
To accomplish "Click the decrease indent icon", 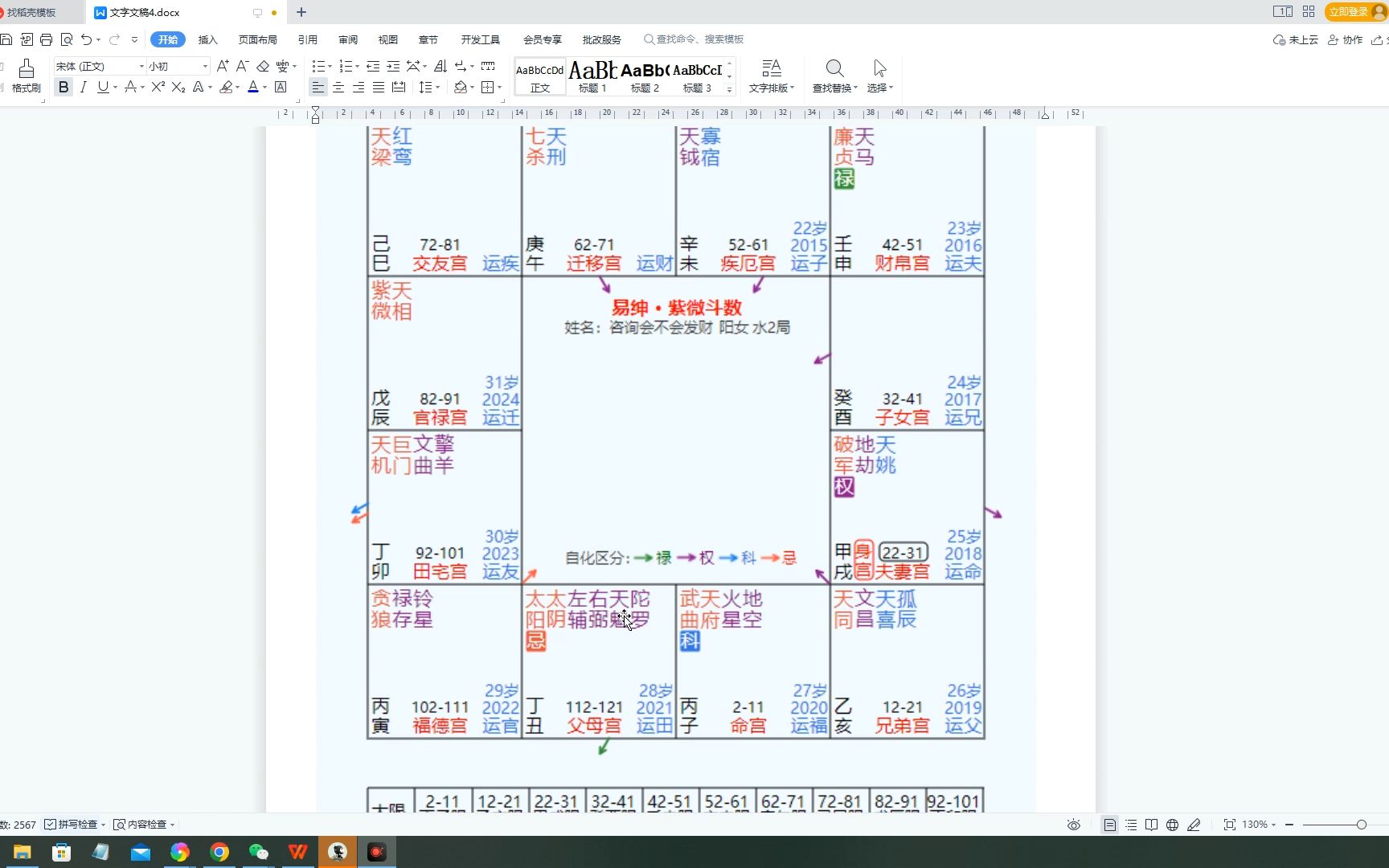I will 373,66.
